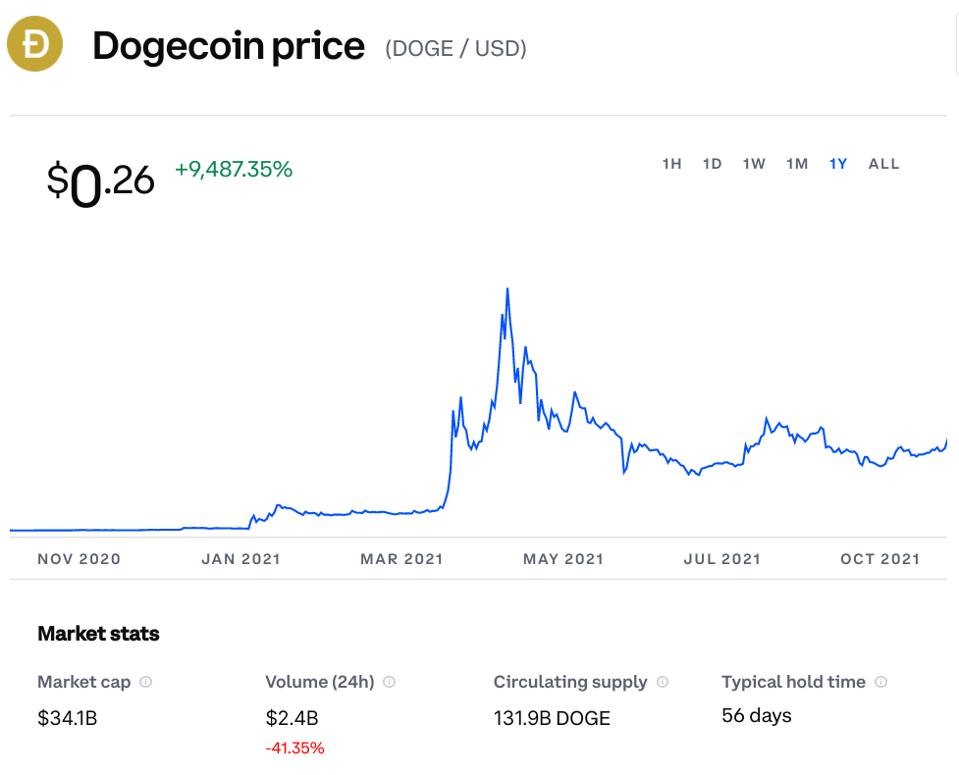Click the OCT 2021 axis label
This screenshot has width=959, height=775.
click(880, 559)
